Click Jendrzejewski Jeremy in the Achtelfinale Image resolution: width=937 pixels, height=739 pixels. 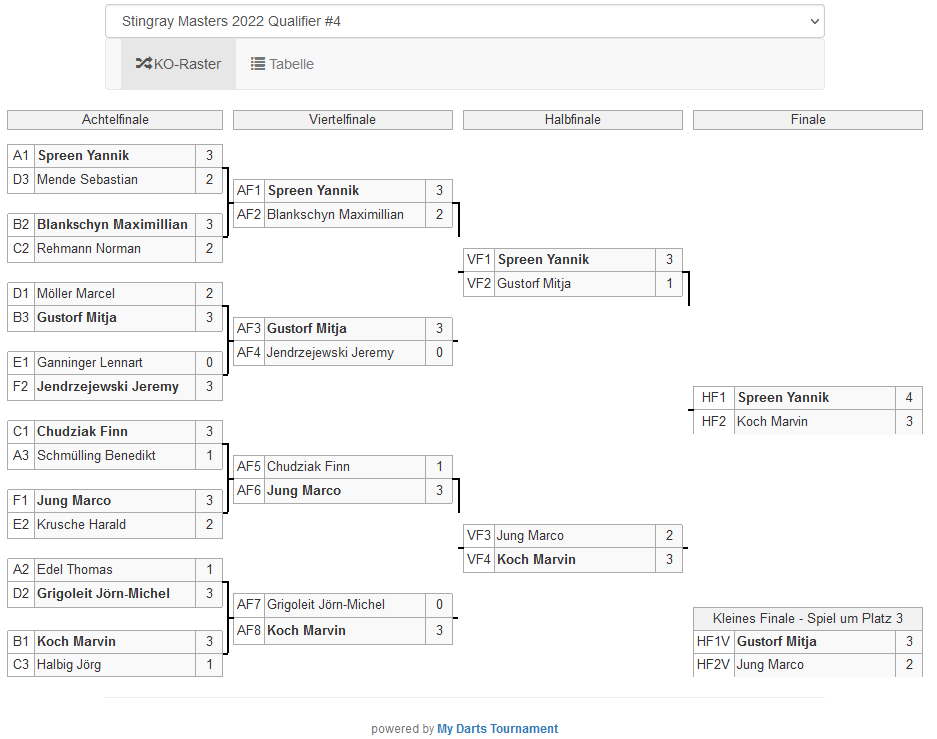pos(108,387)
